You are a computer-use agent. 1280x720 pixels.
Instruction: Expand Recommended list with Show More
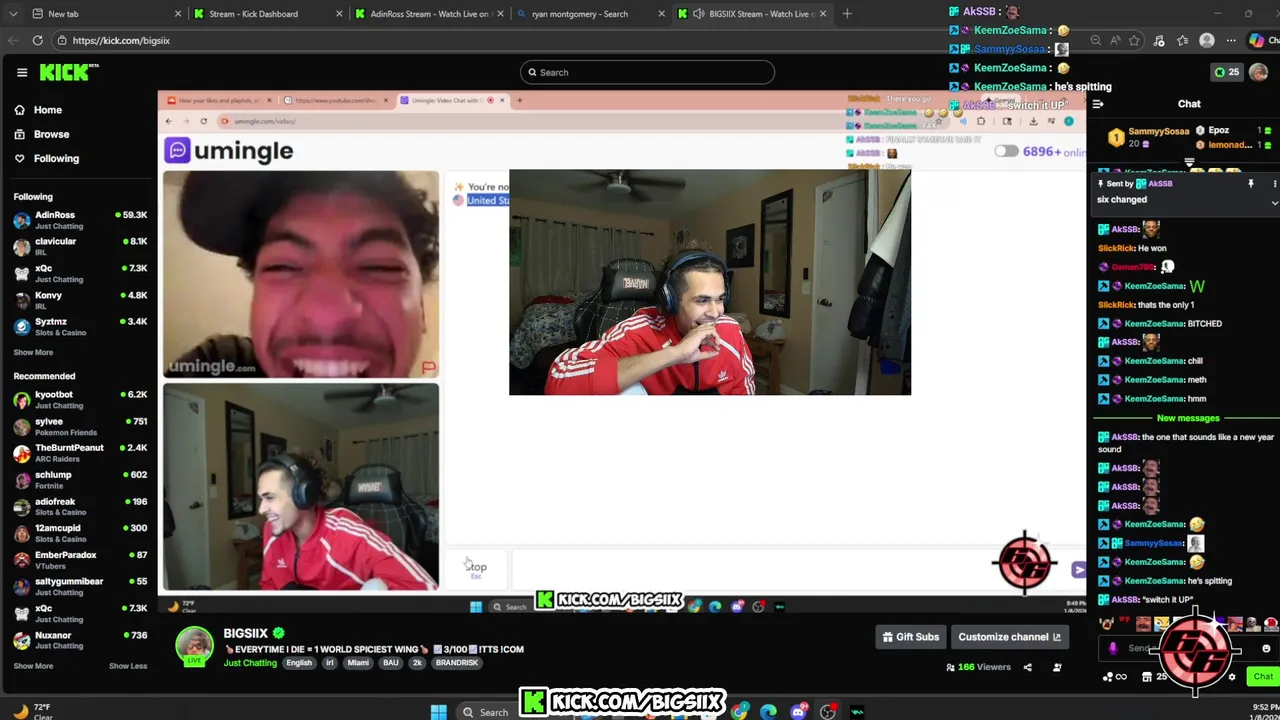pyautogui.click(x=33, y=666)
